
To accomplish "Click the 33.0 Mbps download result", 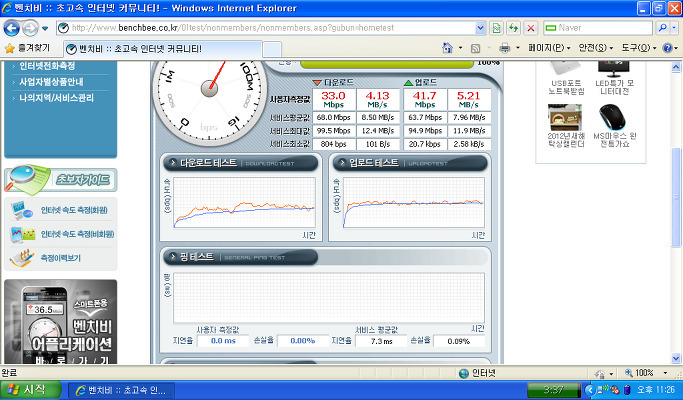I will (x=333, y=100).
